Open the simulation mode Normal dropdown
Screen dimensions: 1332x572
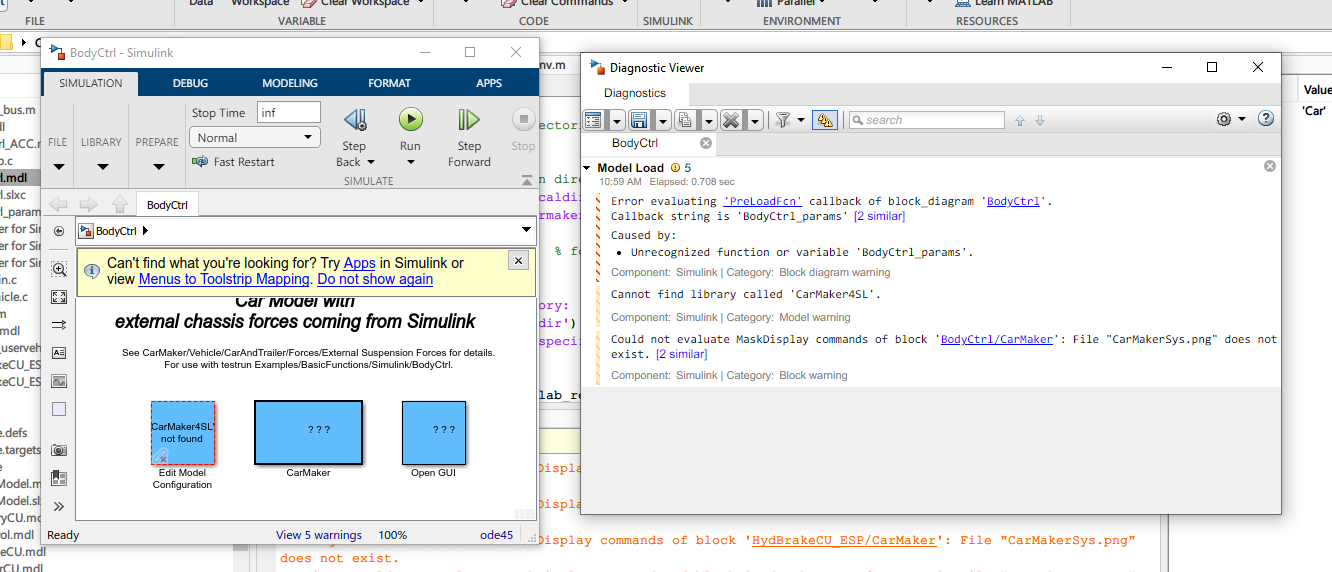coord(255,138)
